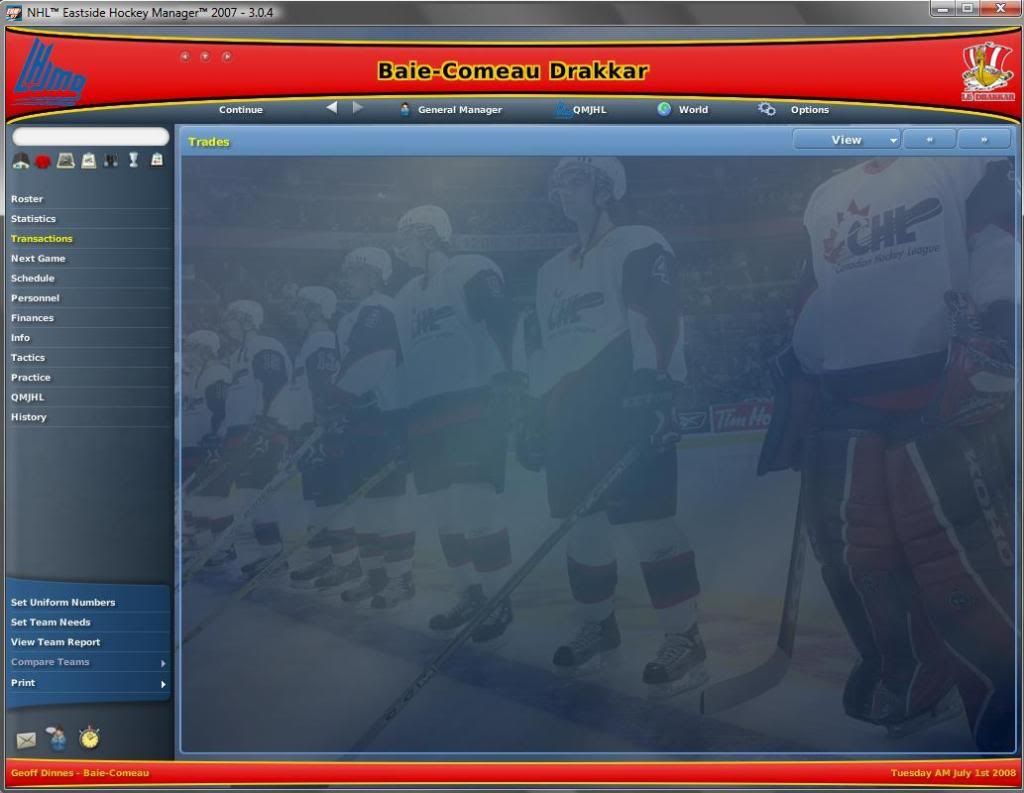The image size is (1024, 793).
Task: Click the Geoff Dinnes - Baie-Comeau status text
Action: (x=80, y=773)
